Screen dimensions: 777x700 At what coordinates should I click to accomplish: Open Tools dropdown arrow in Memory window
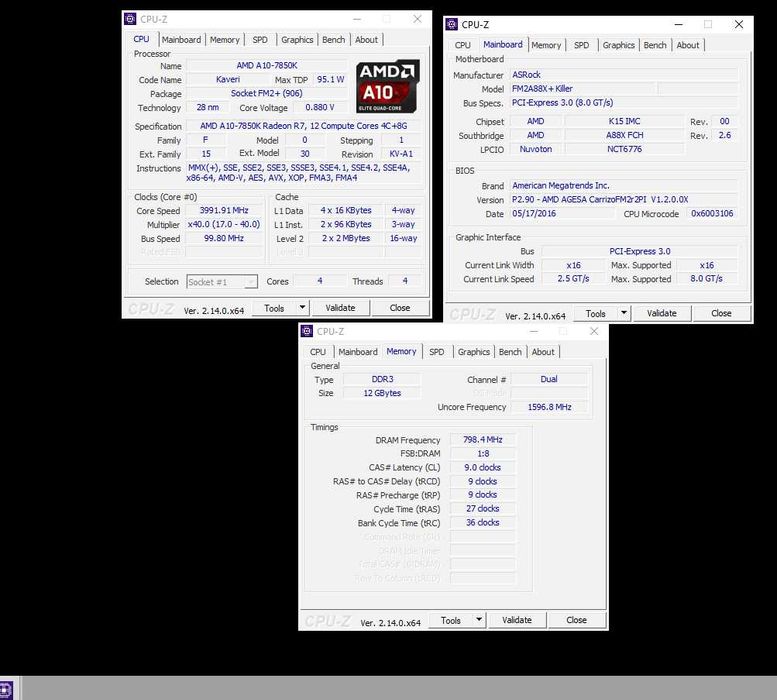coord(479,620)
